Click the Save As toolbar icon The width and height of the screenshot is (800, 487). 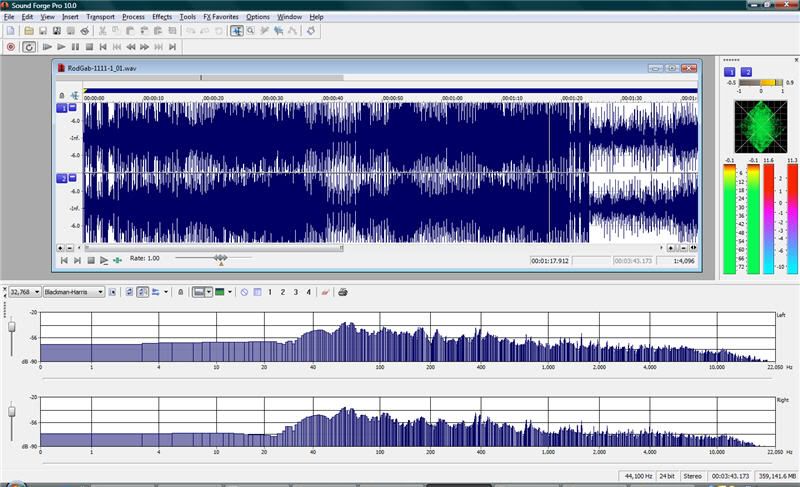click(57, 31)
